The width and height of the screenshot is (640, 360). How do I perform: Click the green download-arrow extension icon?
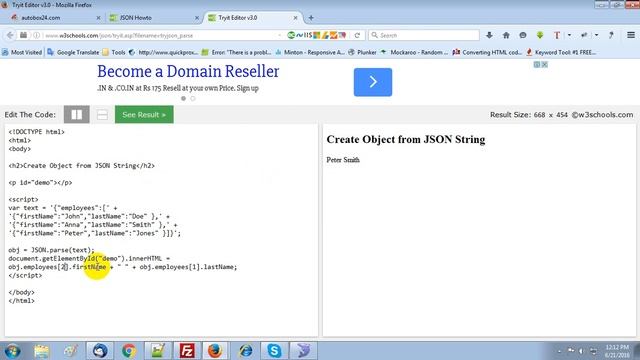(540, 36)
